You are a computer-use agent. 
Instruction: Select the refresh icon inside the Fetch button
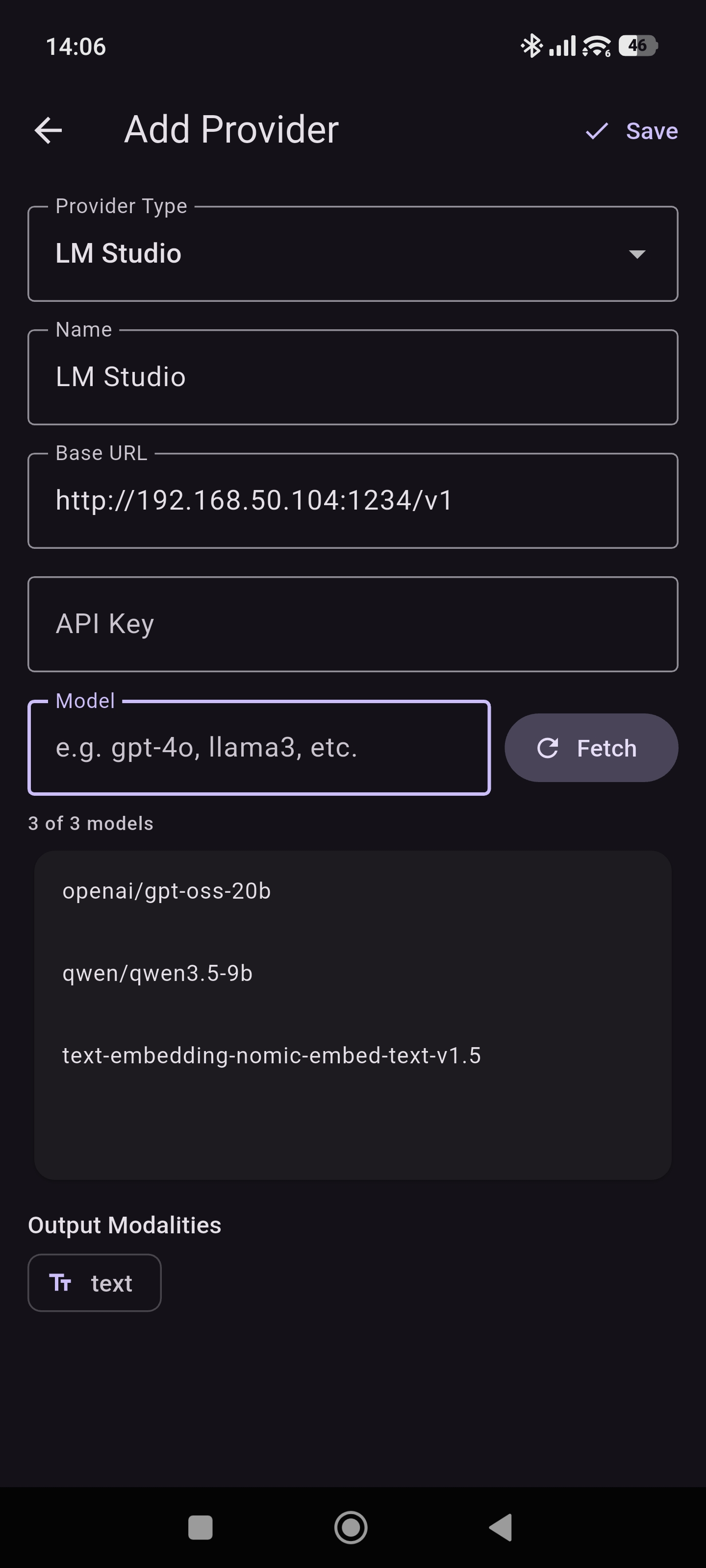click(x=548, y=747)
